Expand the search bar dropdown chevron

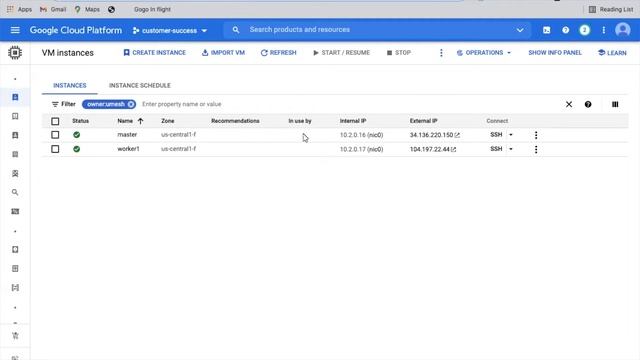[520, 30]
